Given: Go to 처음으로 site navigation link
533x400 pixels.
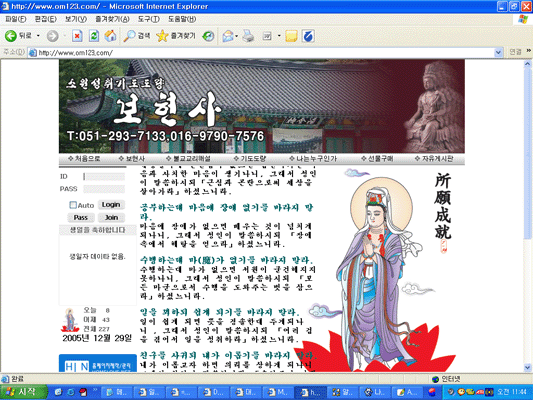Looking at the screenshot, I should [x=84, y=158].
